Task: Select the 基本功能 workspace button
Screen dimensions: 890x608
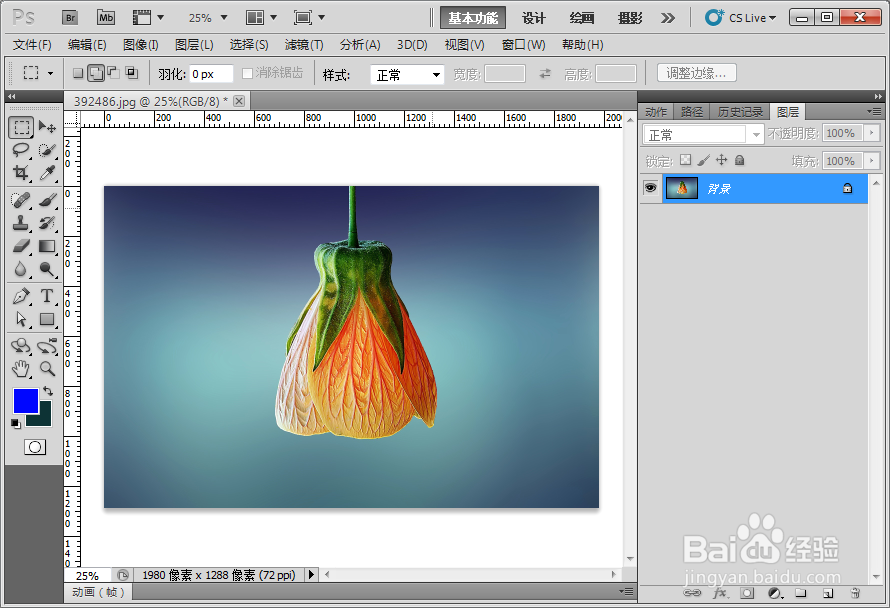Action: [x=473, y=18]
